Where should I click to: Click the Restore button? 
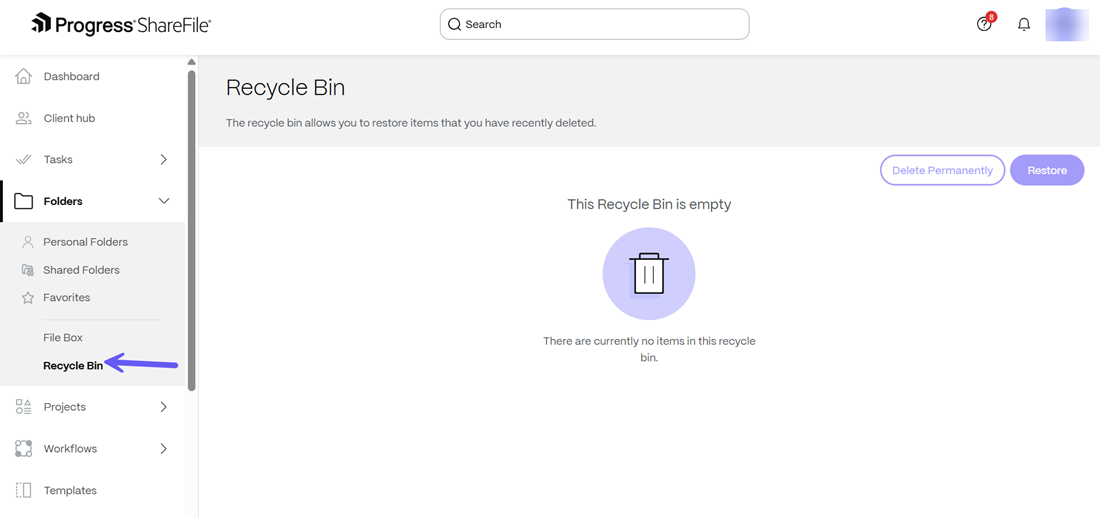coord(1047,171)
